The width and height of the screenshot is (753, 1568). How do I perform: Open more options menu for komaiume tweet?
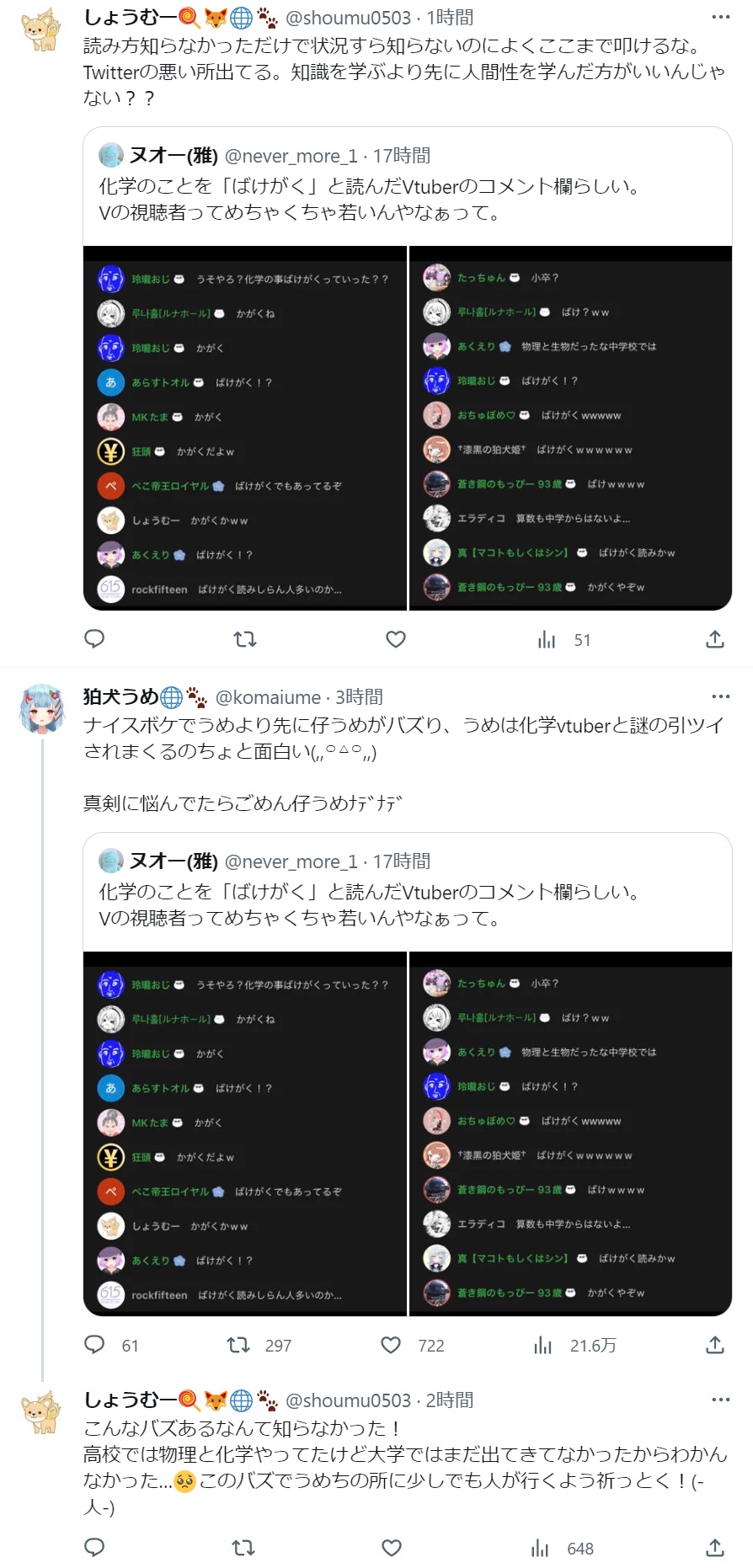[721, 696]
